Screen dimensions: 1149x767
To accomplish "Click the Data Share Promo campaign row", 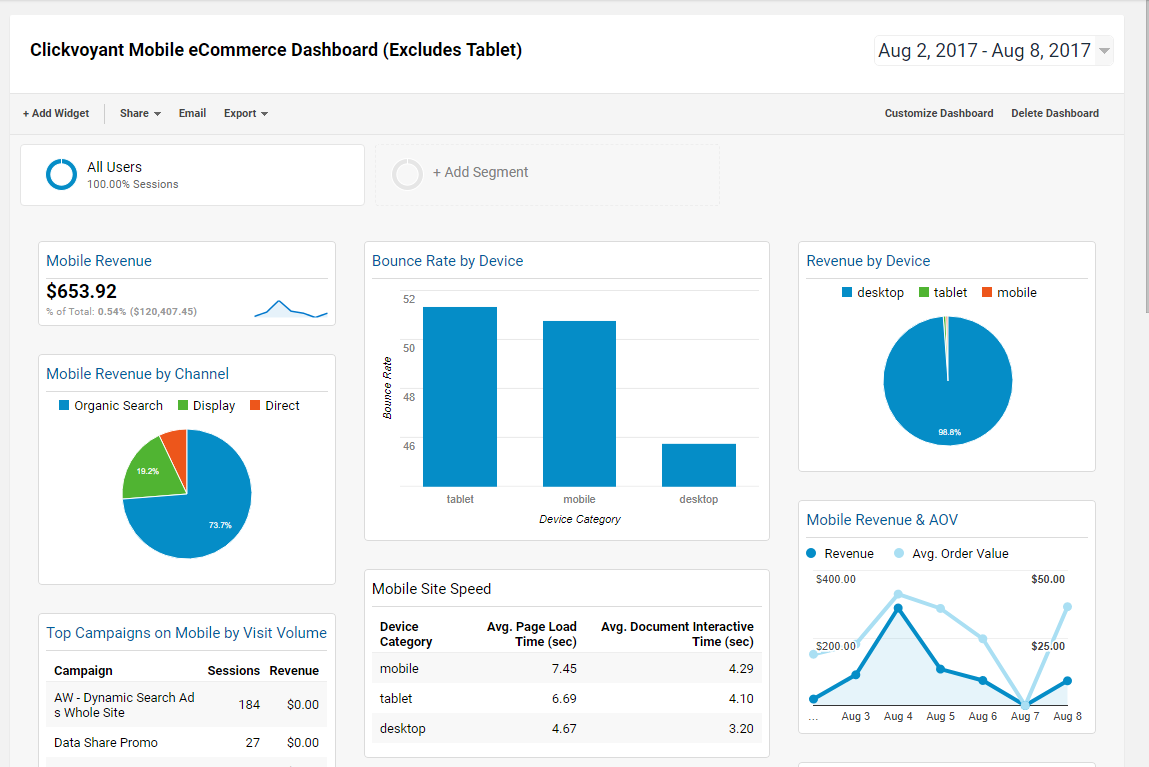I will coord(187,742).
